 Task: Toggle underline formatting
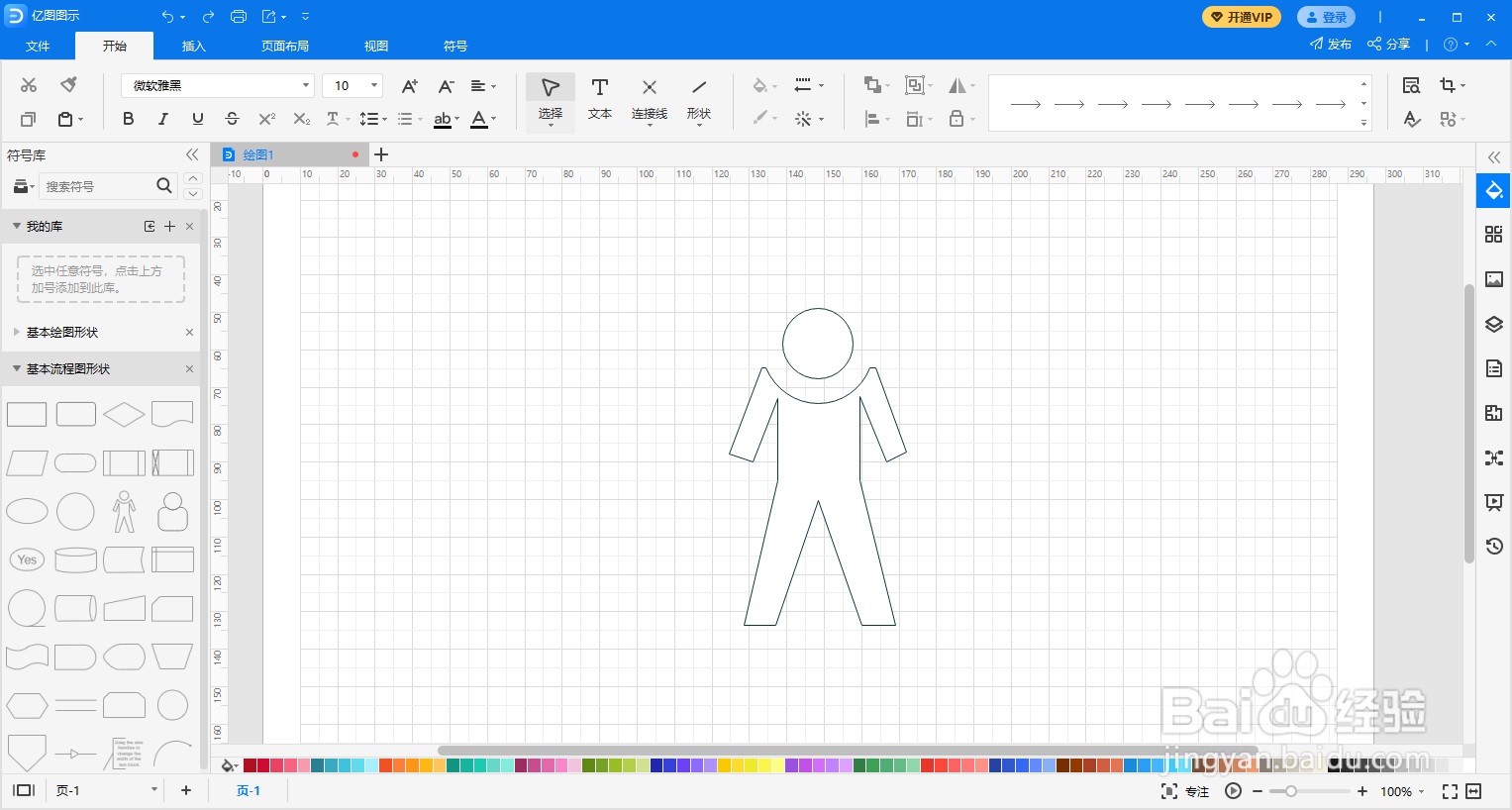tap(197, 119)
